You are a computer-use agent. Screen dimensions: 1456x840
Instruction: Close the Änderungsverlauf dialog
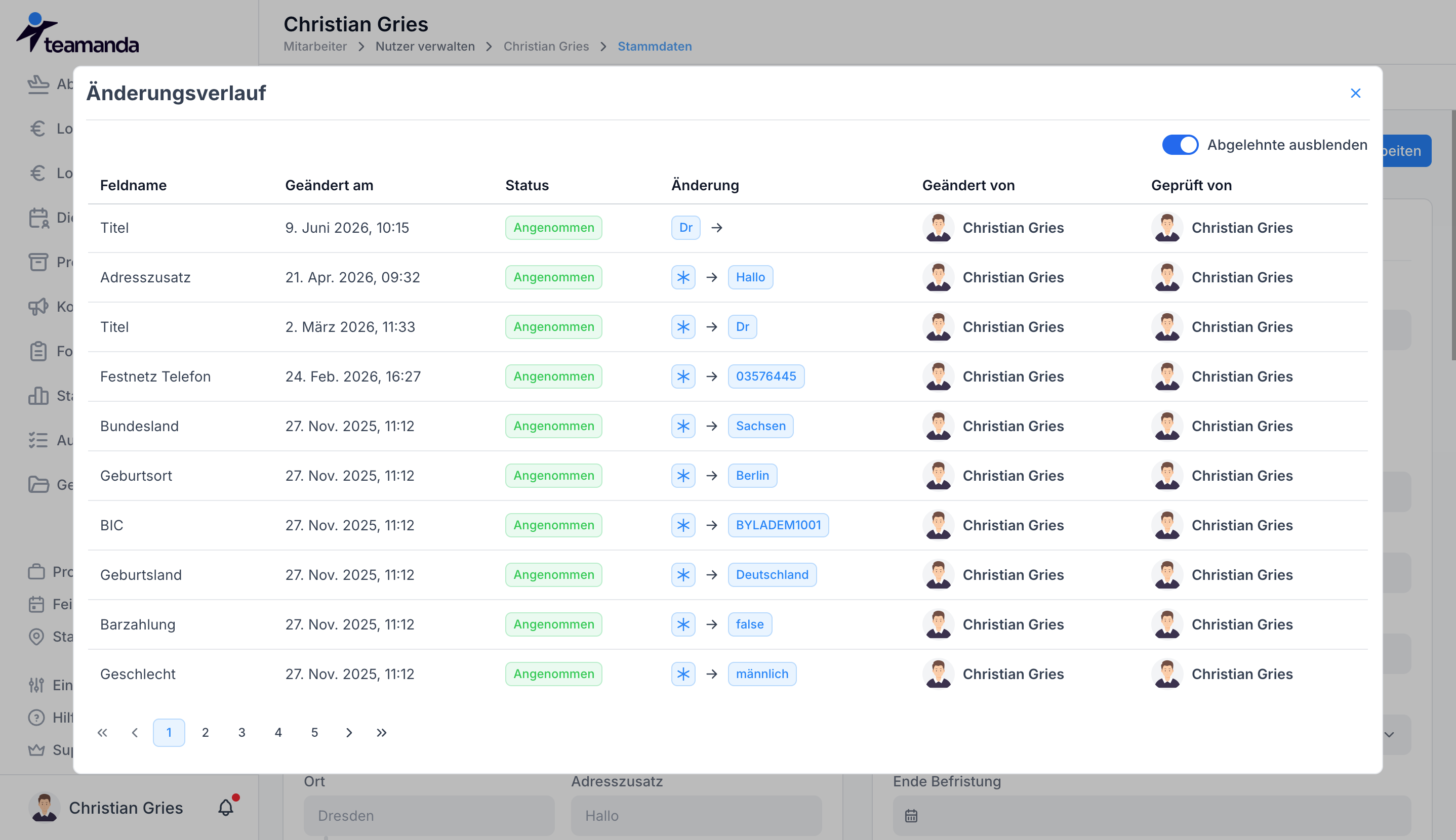1356,93
